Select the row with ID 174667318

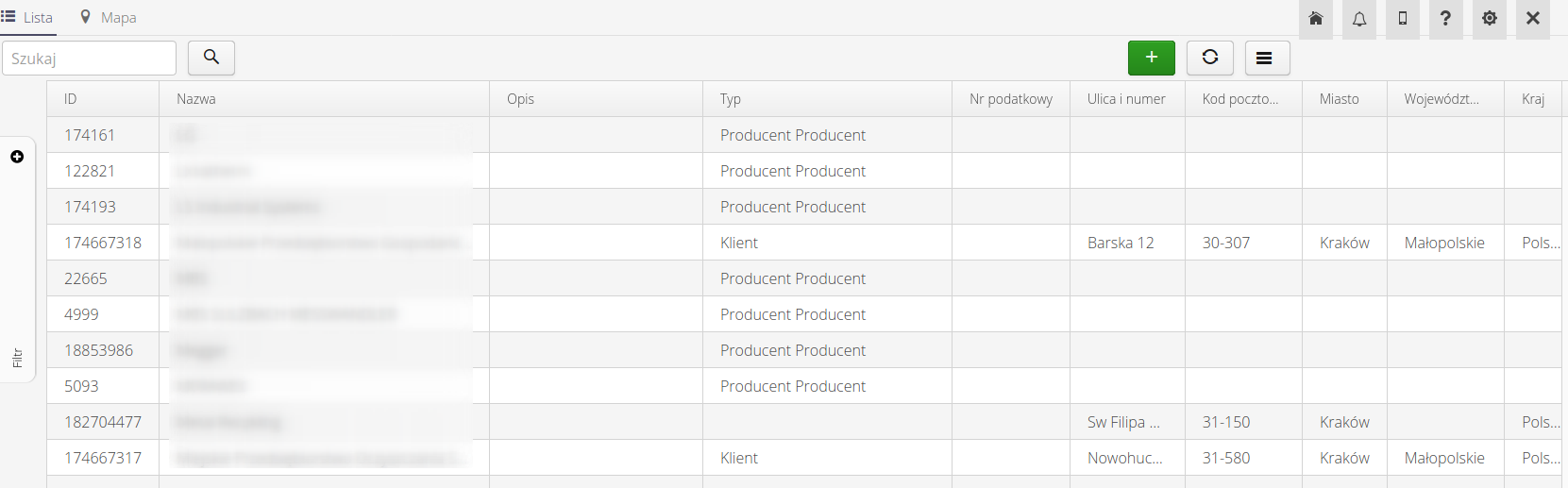[x=103, y=243]
